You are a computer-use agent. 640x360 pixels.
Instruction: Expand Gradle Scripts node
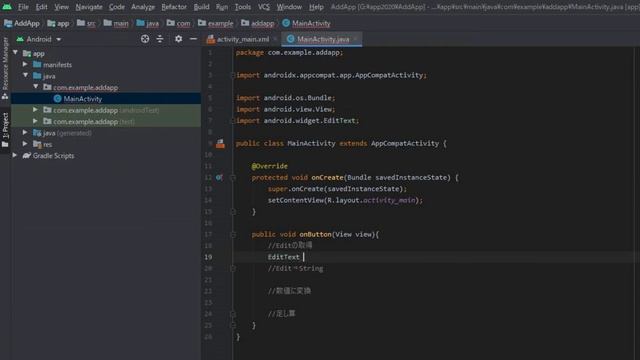tap(15, 155)
